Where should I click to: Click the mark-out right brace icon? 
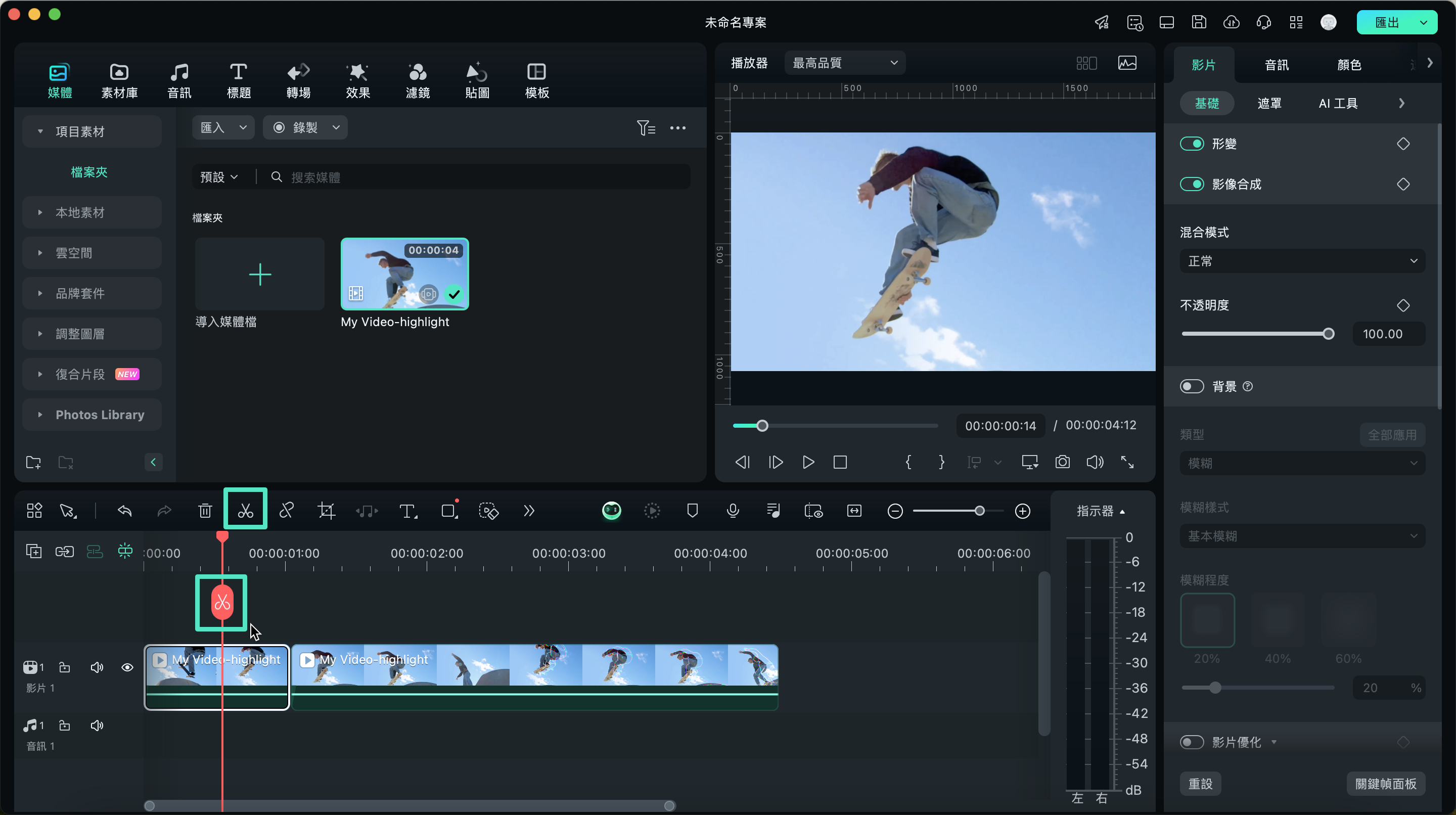(x=941, y=462)
